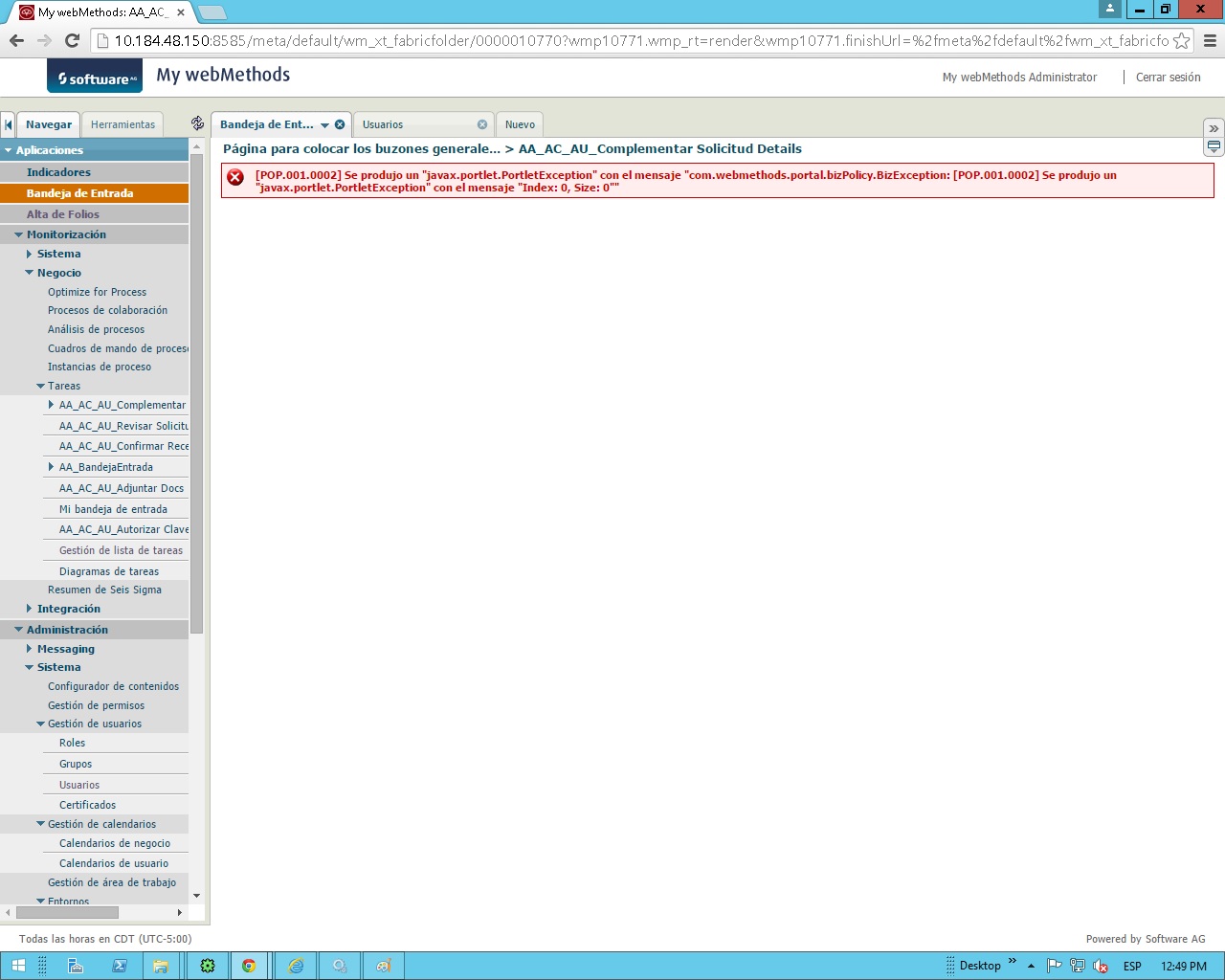1225x980 pixels.
Task: Open Calendarios de negocio
Action: (115, 843)
